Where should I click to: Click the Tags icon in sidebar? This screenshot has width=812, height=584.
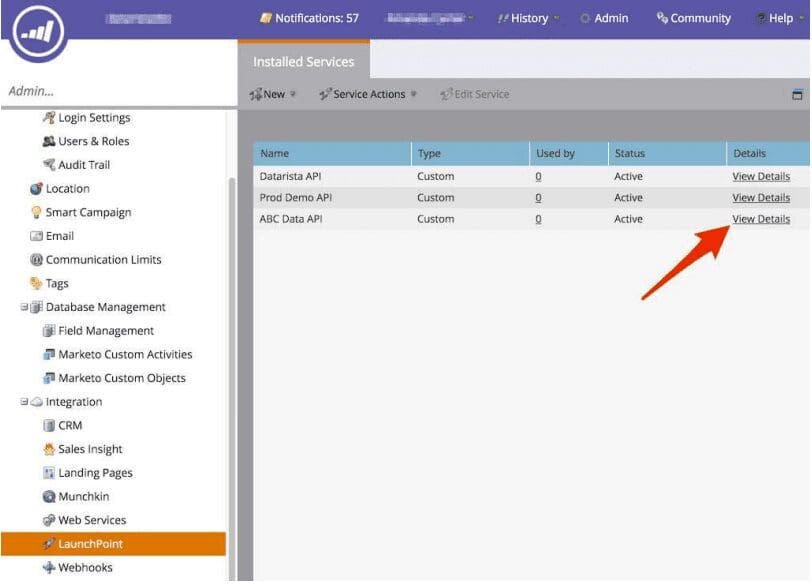(x=36, y=283)
